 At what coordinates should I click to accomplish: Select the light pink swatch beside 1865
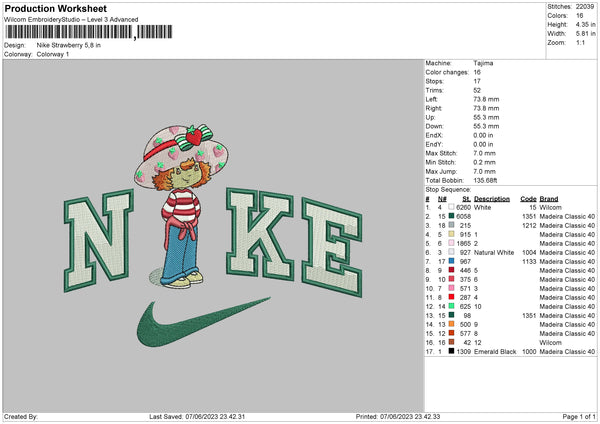451,243
